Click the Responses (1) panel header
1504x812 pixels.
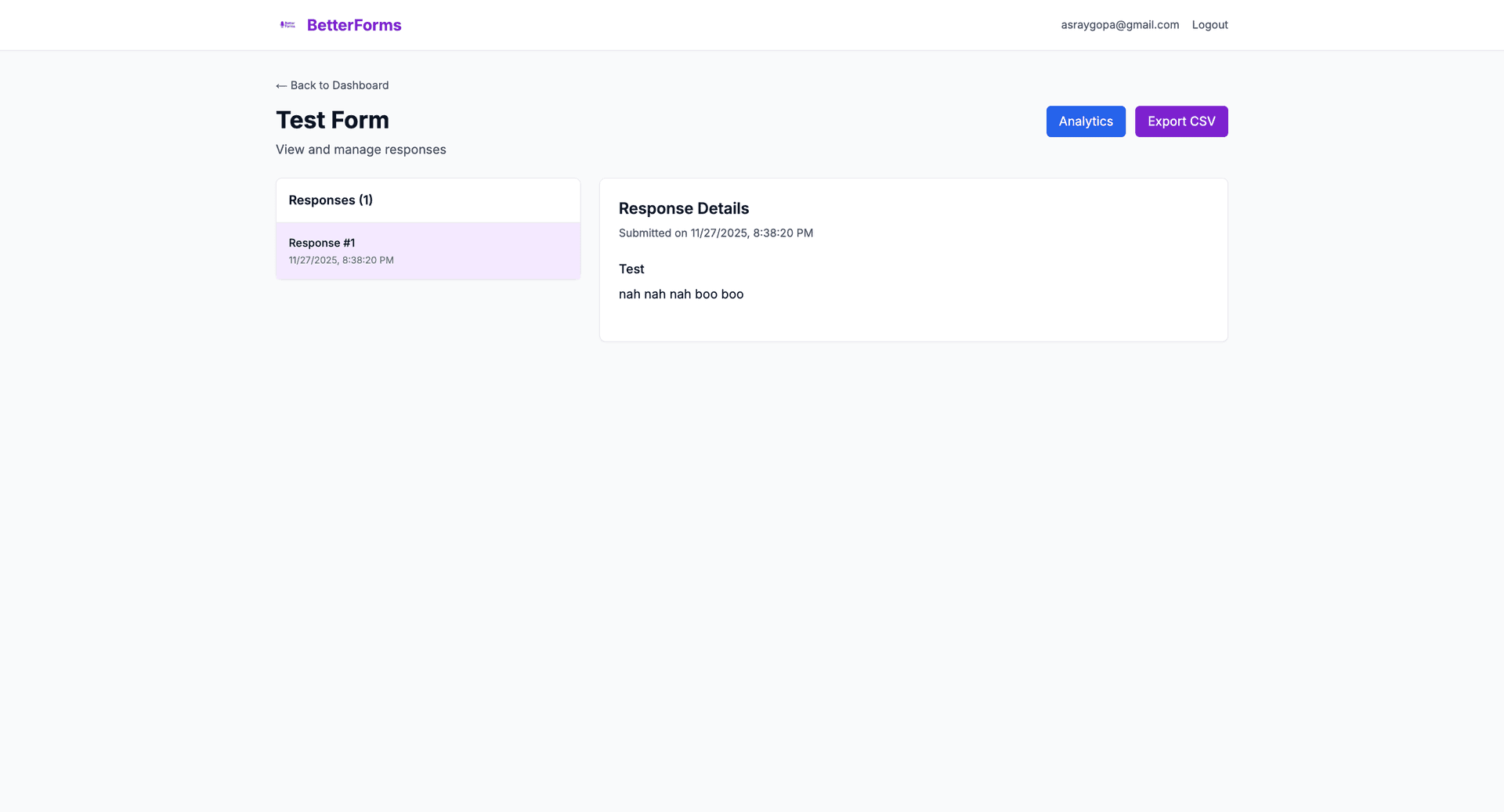[331, 200]
